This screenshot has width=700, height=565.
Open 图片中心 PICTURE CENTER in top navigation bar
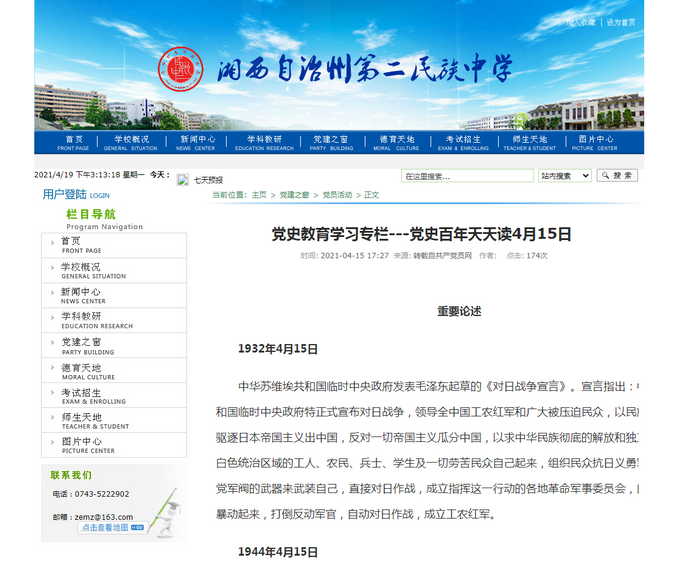pos(595,143)
